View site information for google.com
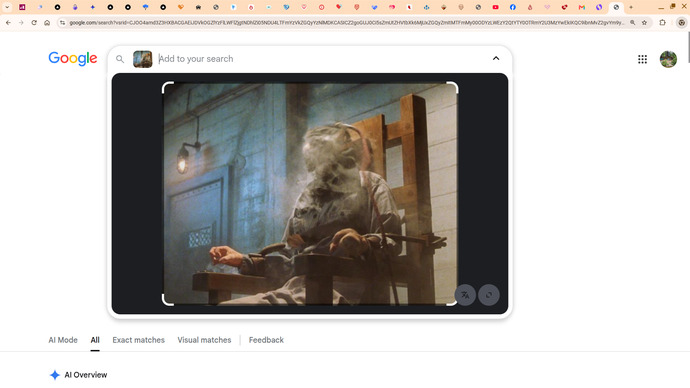 point(62,23)
